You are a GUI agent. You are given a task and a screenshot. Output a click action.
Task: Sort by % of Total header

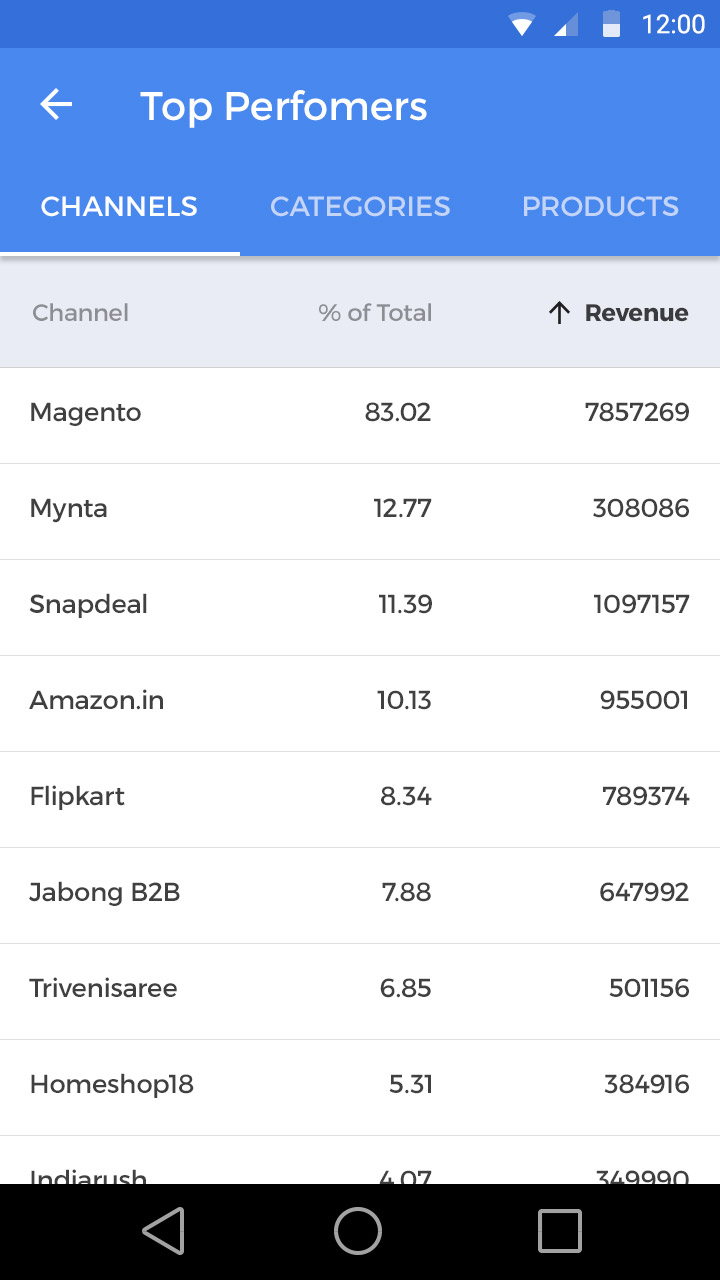(375, 313)
